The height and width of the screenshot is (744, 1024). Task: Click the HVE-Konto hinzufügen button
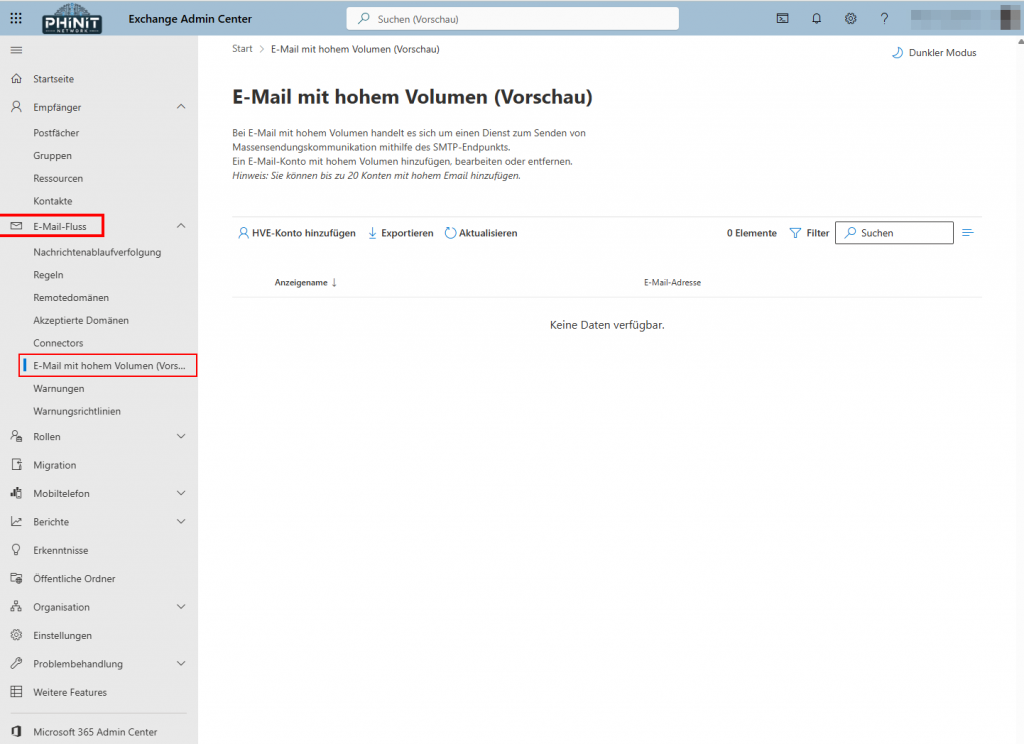(297, 232)
